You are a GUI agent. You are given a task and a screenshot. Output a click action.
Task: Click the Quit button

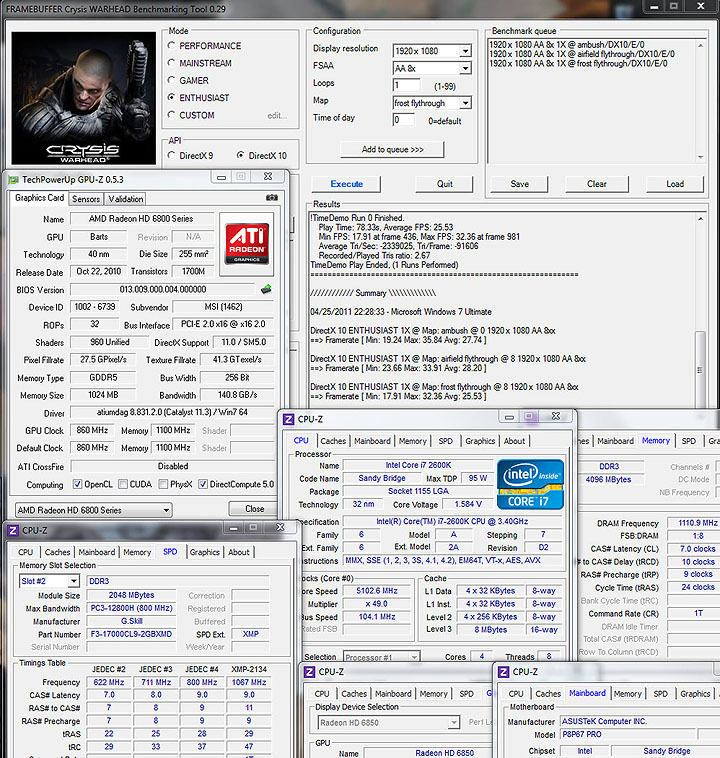point(444,184)
